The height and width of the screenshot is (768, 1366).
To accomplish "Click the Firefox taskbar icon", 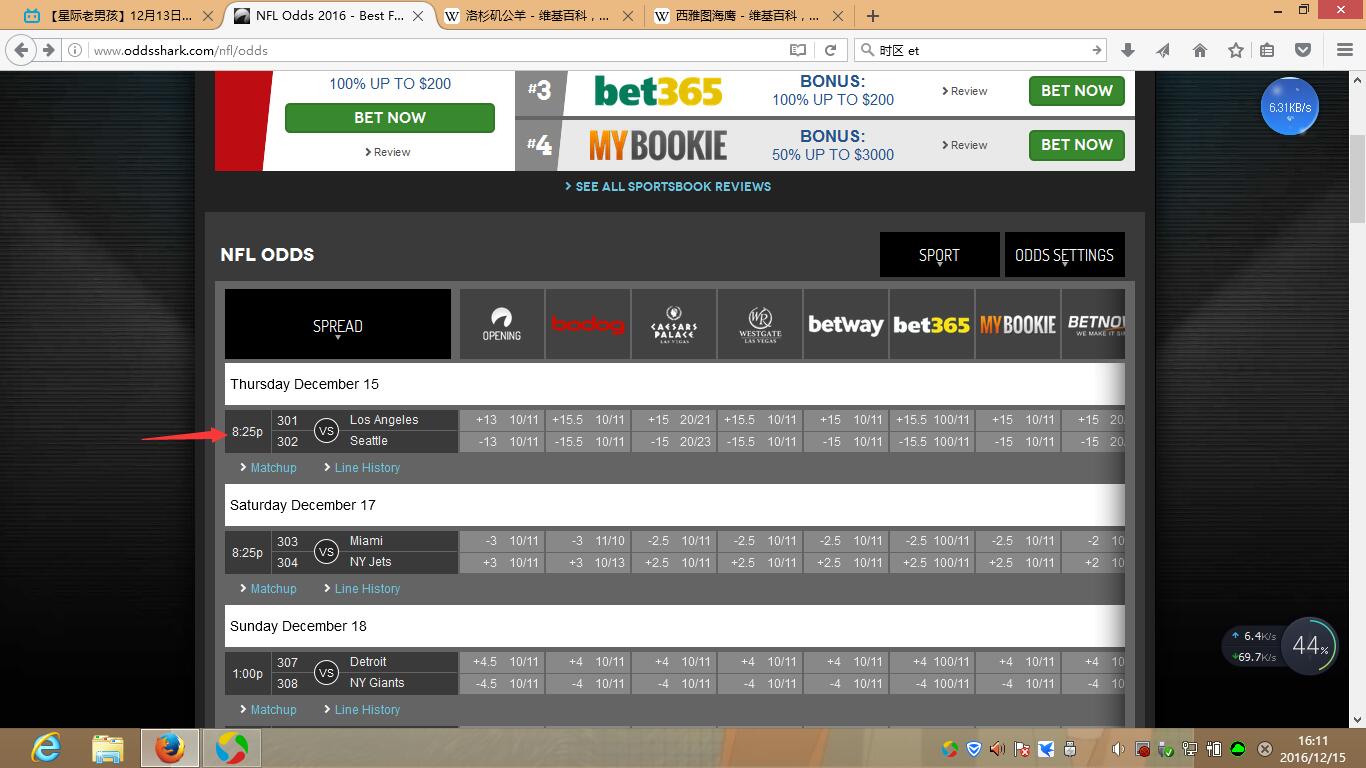I will pyautogui.click(x=169, y=747).
